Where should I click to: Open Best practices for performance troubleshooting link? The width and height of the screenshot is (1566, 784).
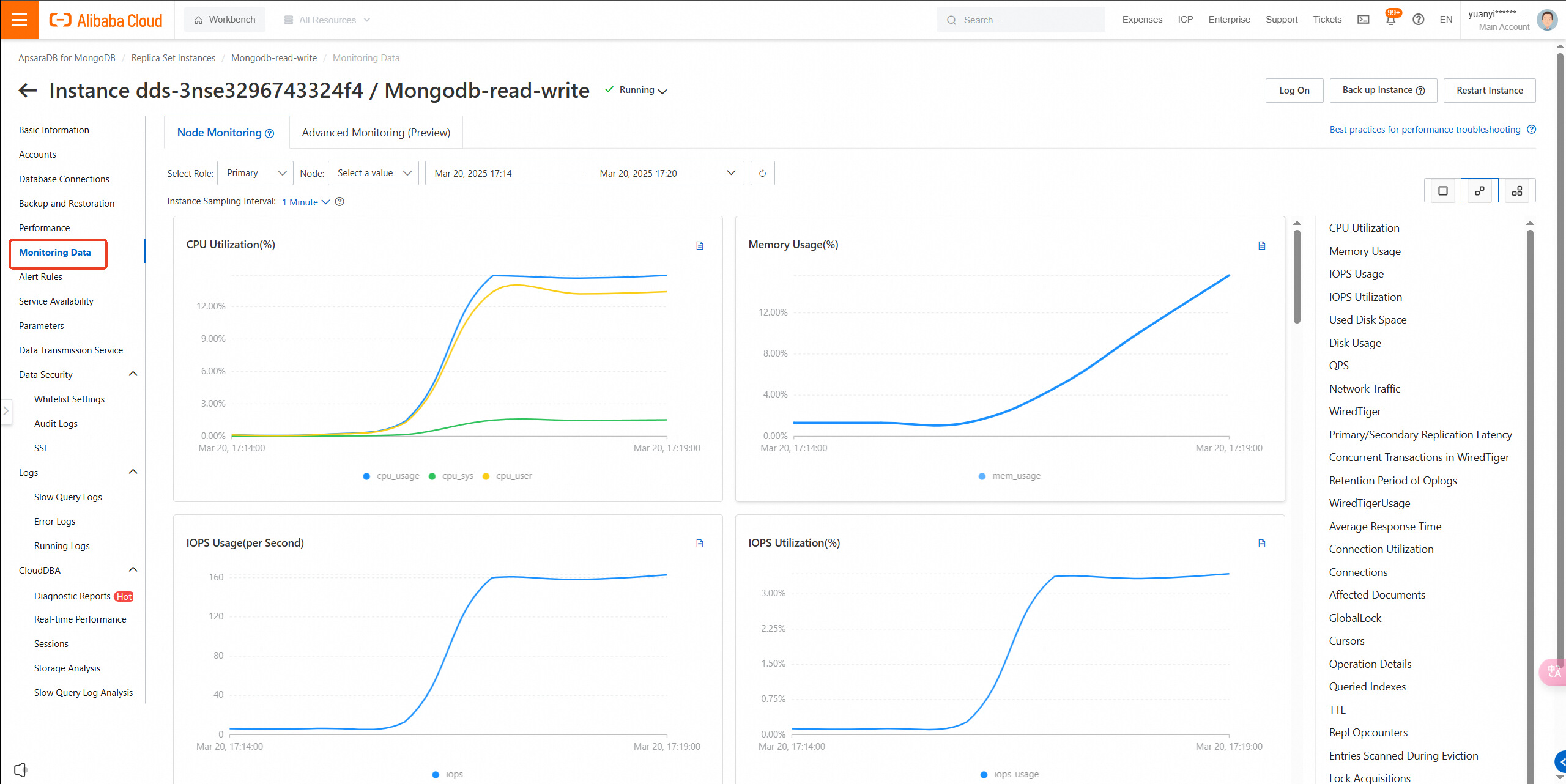click(1425, 130)
